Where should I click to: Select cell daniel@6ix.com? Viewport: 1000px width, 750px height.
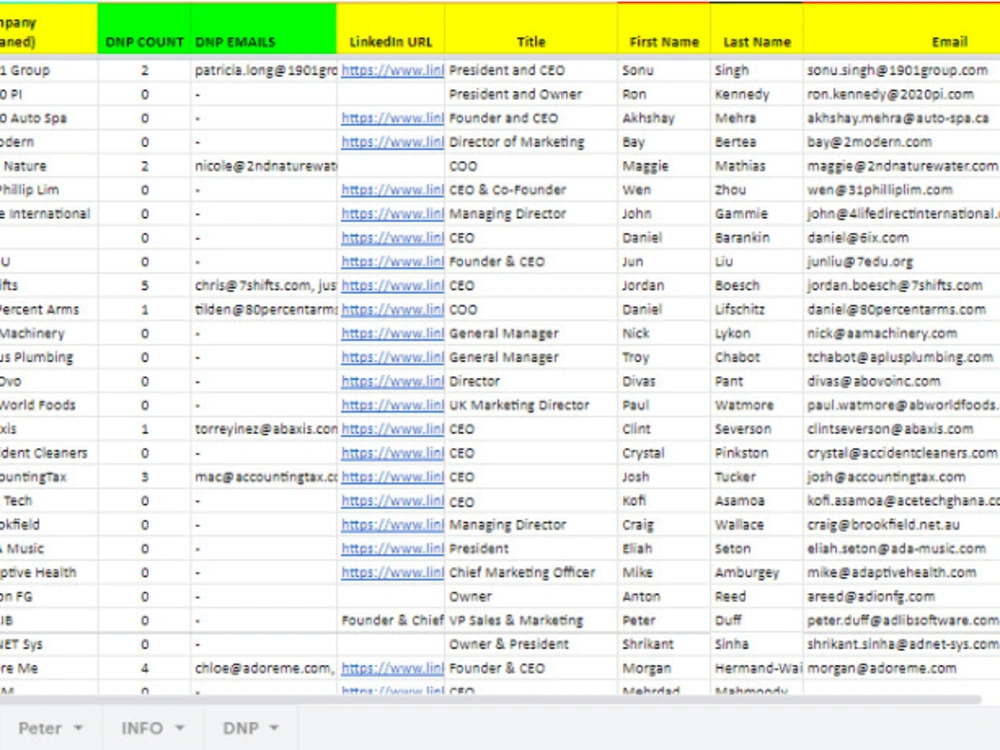coord(901,237)
